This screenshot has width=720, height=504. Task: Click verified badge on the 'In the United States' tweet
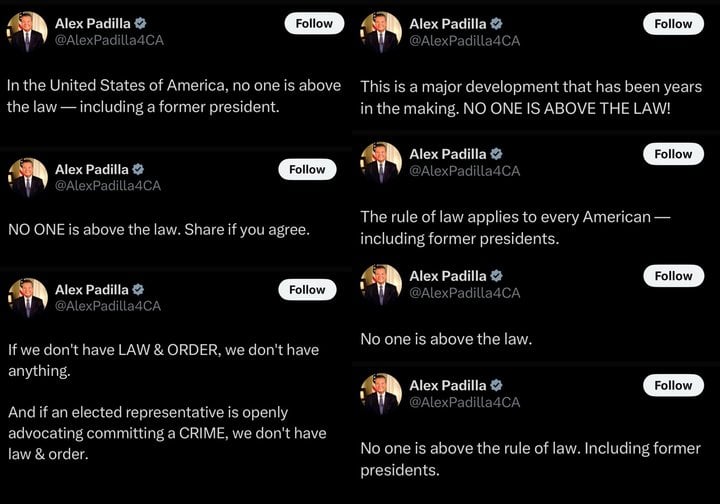[141, 23]
